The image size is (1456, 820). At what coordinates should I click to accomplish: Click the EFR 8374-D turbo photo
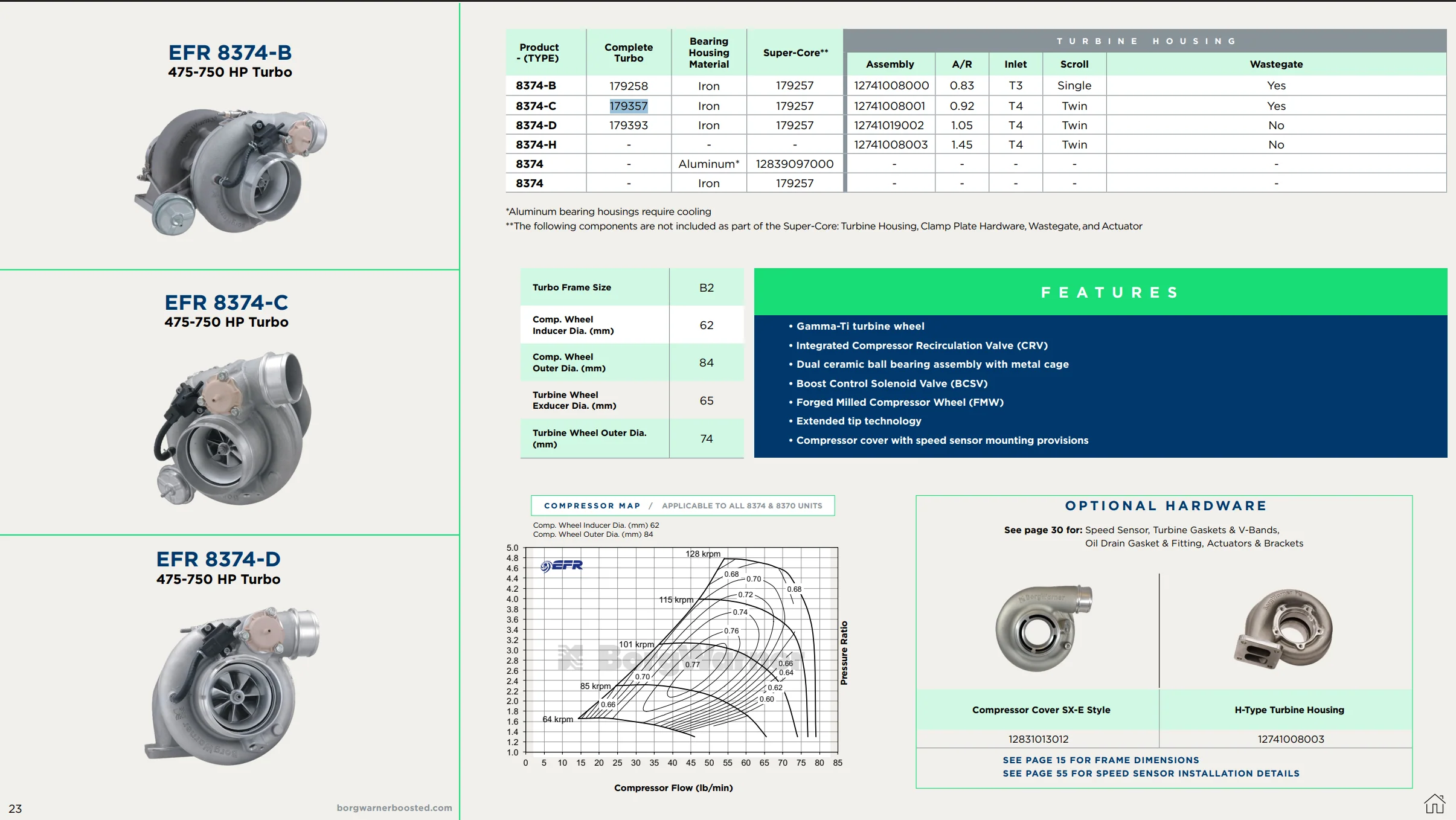231,685
